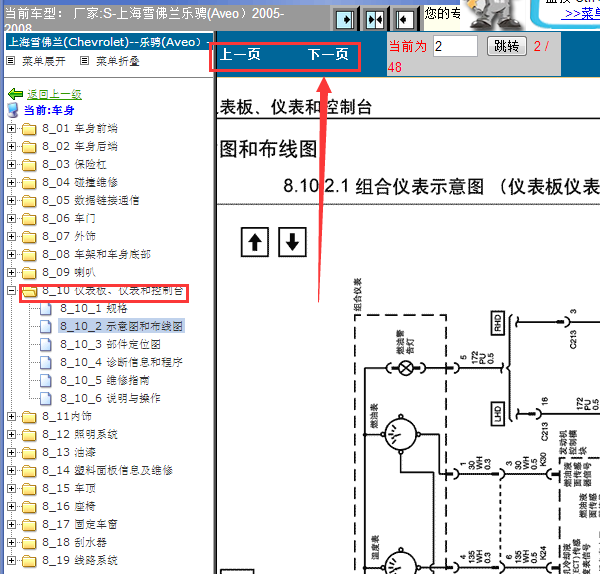Click the 菜单展开 text
This screenshot has height=574, width=600.
coord(44,61)
